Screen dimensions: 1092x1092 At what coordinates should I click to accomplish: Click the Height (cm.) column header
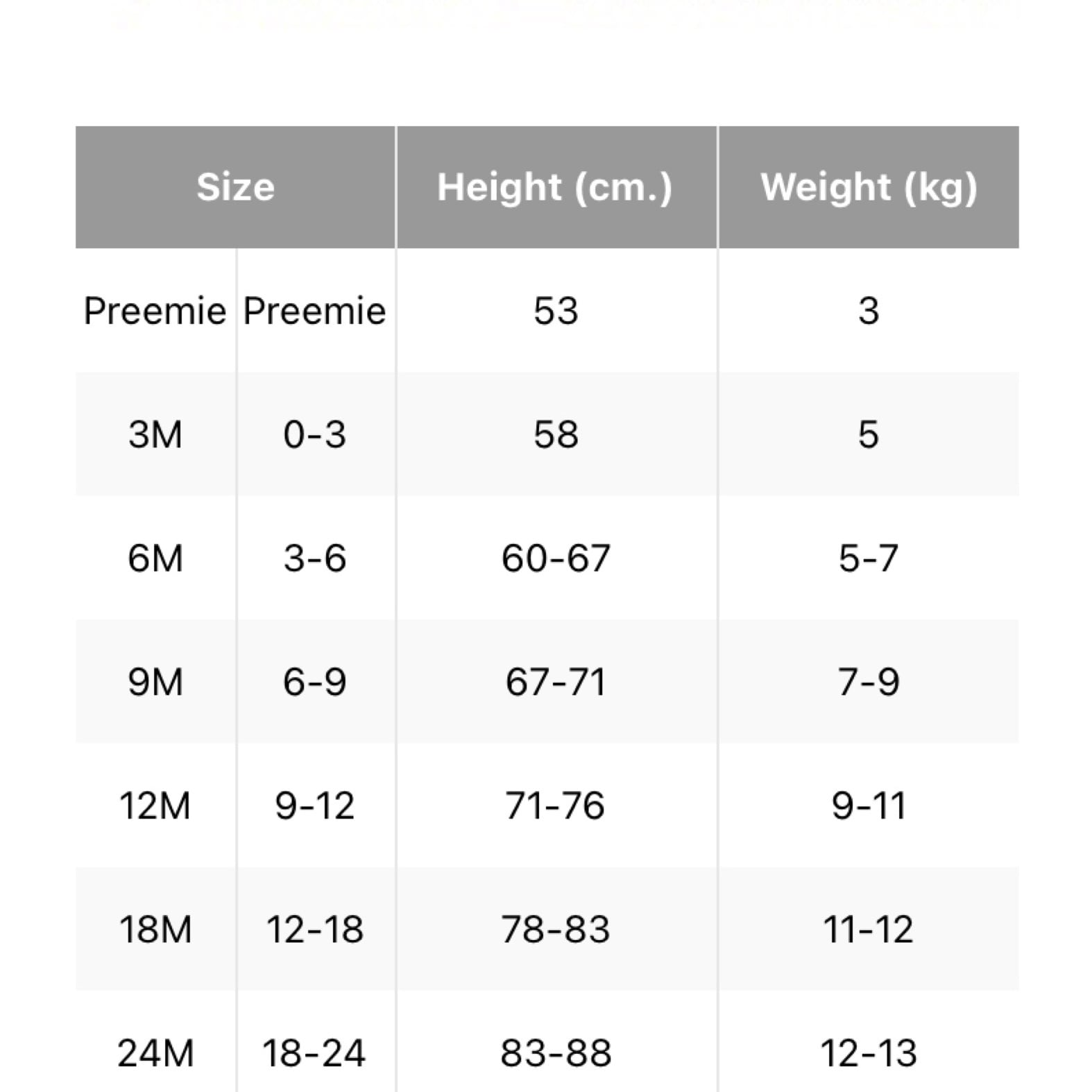click(x=555, y=187)
